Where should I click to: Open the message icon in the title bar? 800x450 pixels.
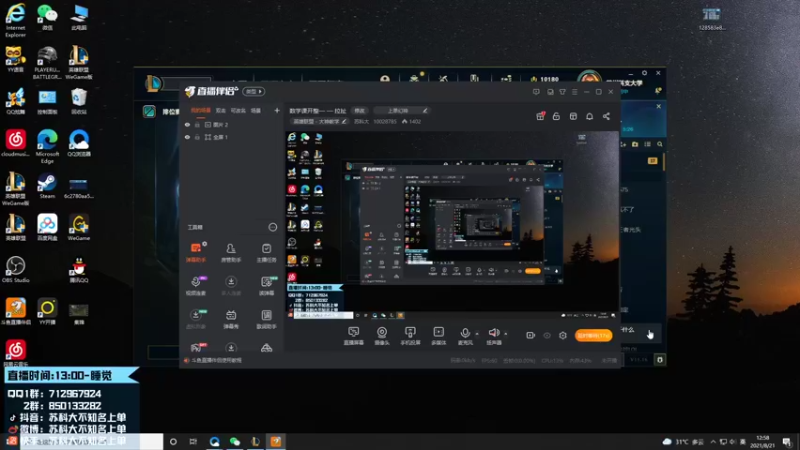536,92
